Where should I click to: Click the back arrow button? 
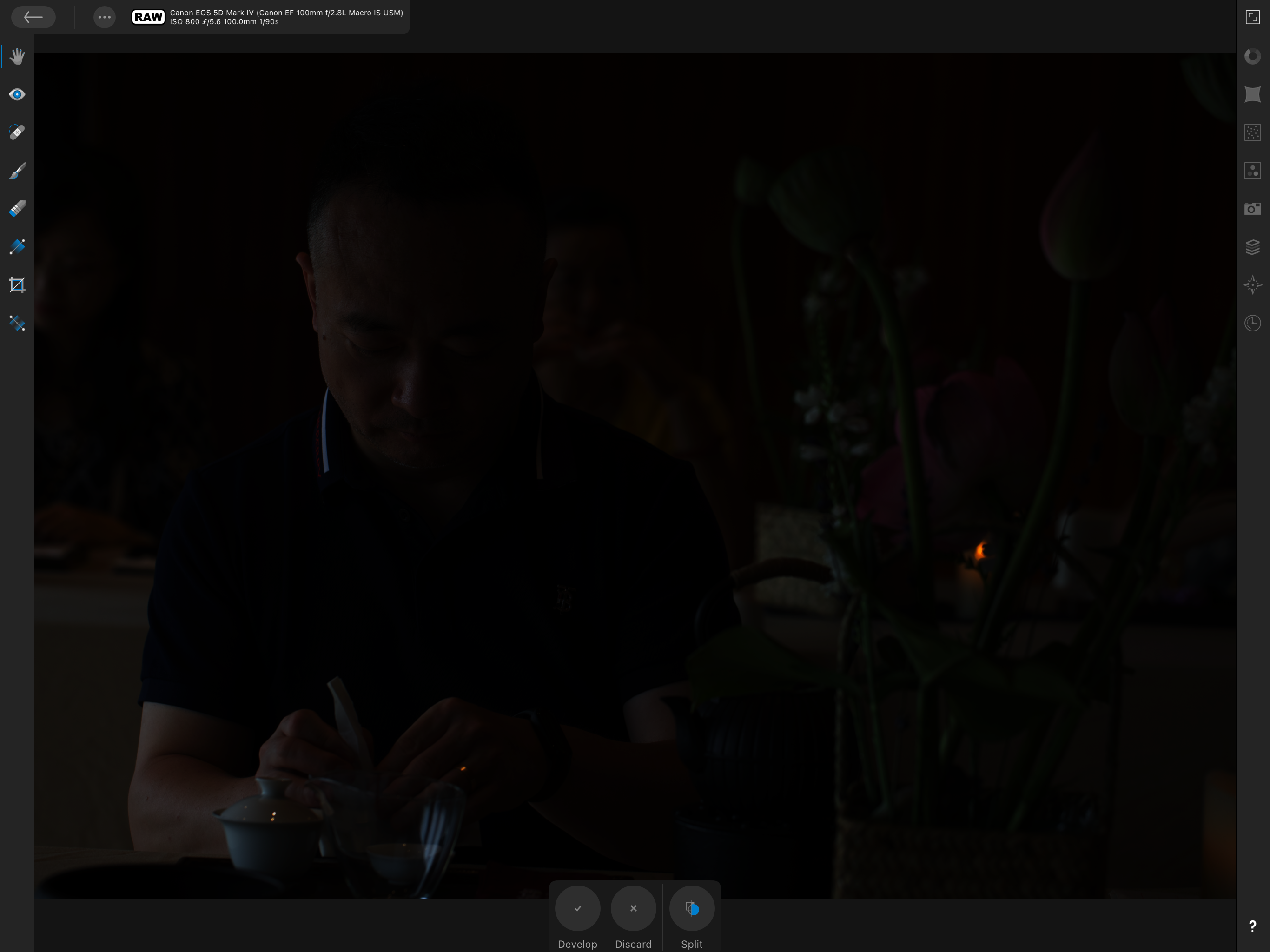pyautogui.click(x=33, y=17)
